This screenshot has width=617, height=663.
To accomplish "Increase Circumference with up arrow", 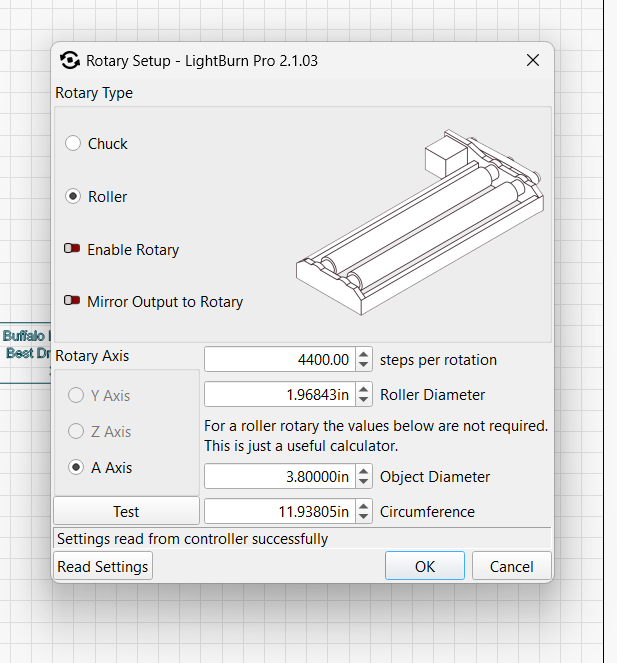I will point(363,506).
